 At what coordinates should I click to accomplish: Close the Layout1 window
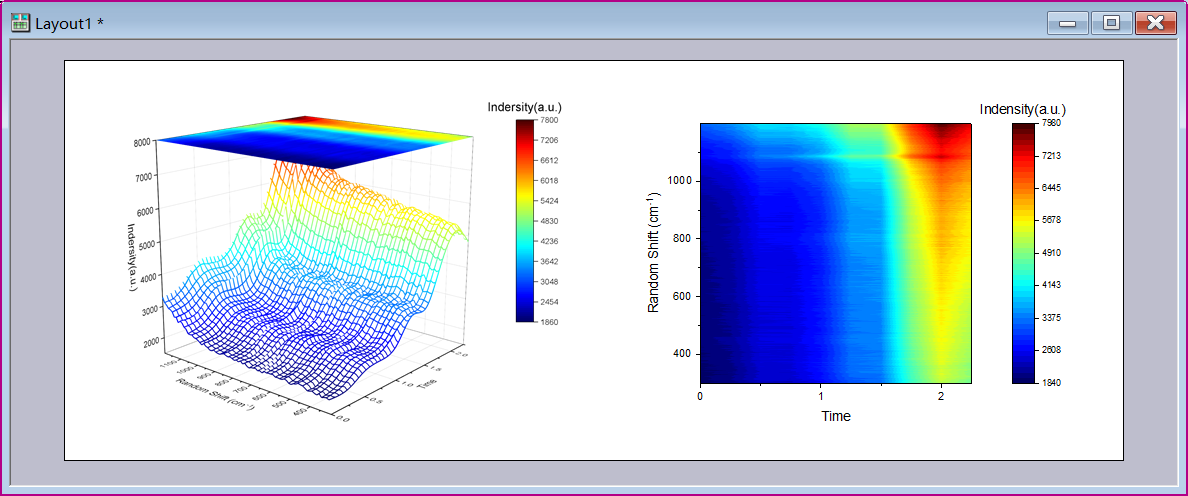click(1155, 23)
